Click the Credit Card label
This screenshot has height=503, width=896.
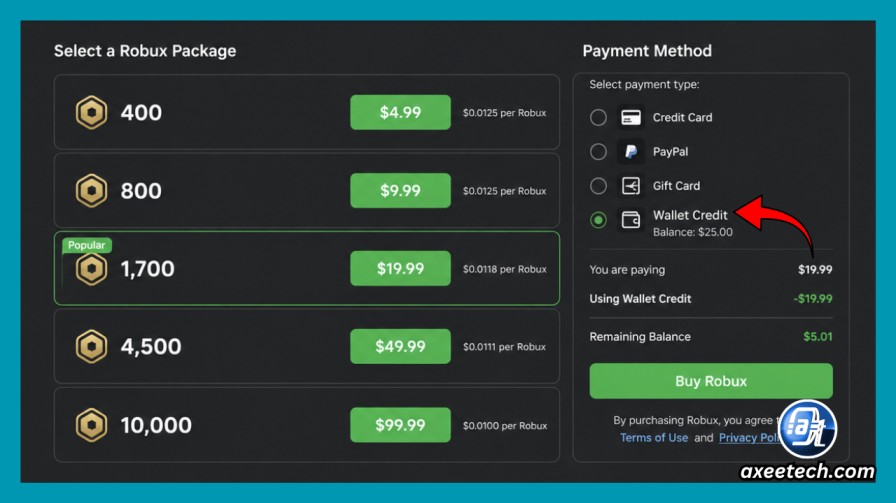tap(683, 118)
